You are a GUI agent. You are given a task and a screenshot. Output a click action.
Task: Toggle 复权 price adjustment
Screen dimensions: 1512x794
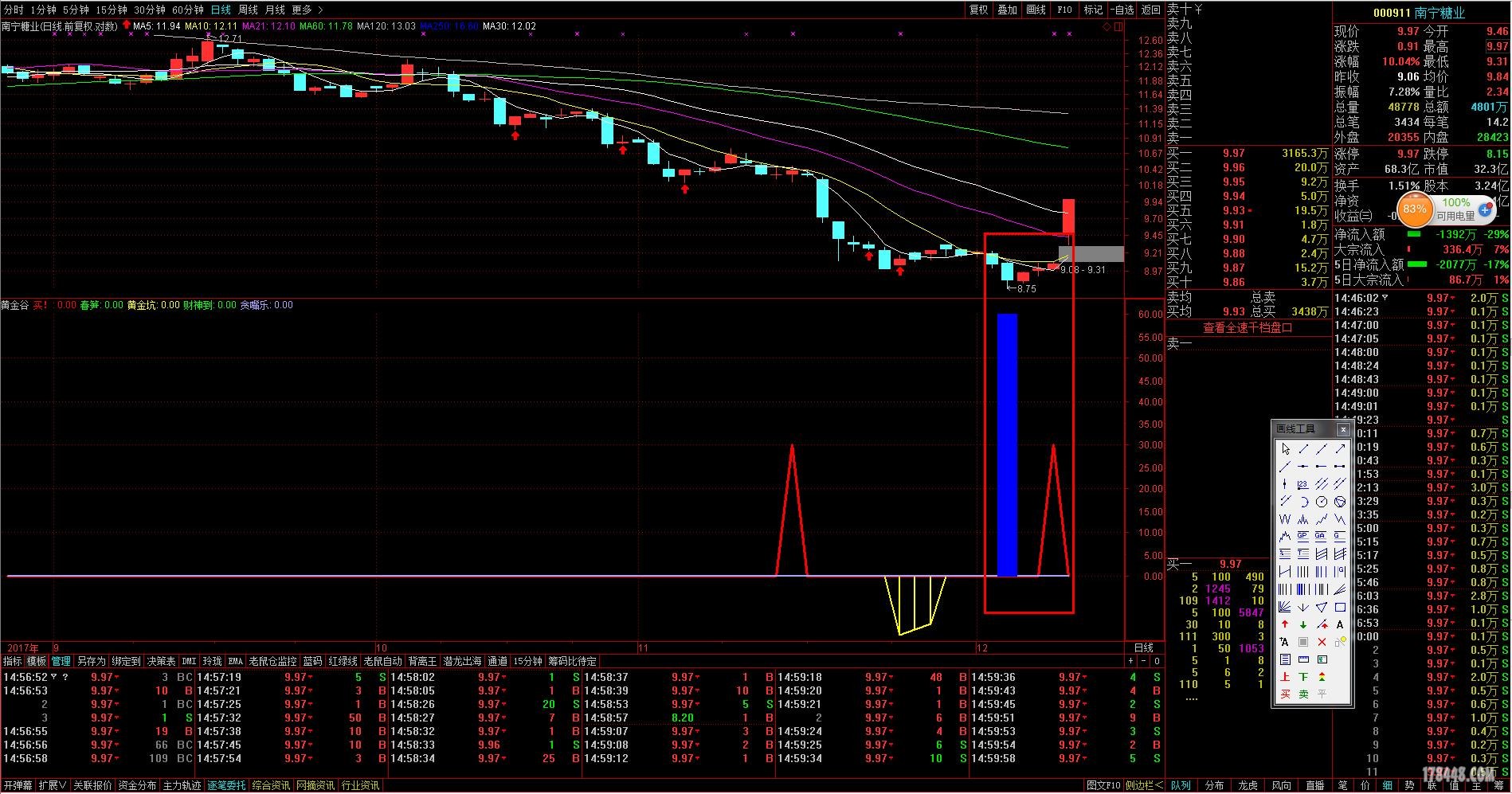coord(978,10)
